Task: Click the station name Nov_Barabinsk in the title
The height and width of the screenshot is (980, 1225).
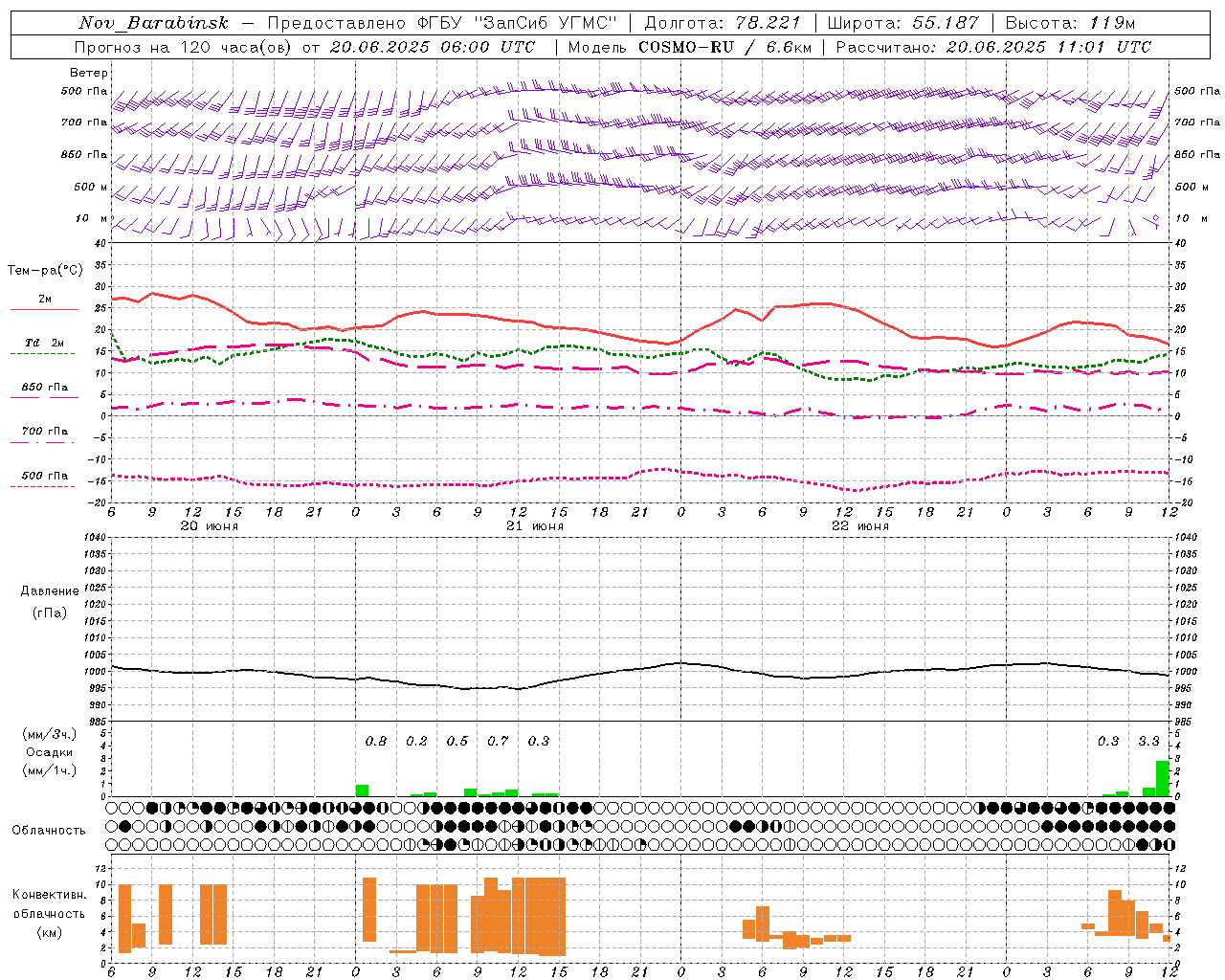Action: (154, 23)
